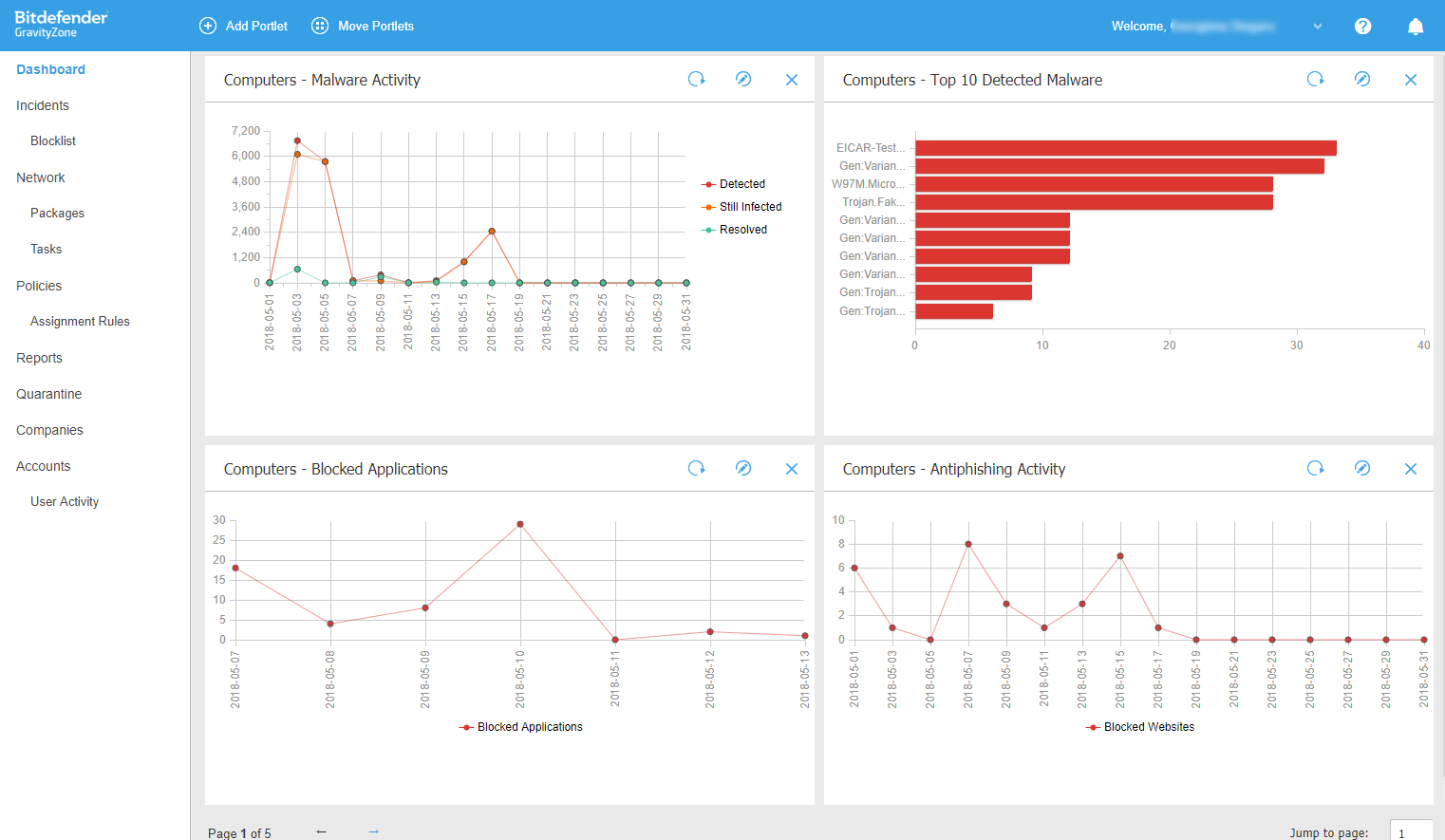Open the Help menu

coord(1362,26)
